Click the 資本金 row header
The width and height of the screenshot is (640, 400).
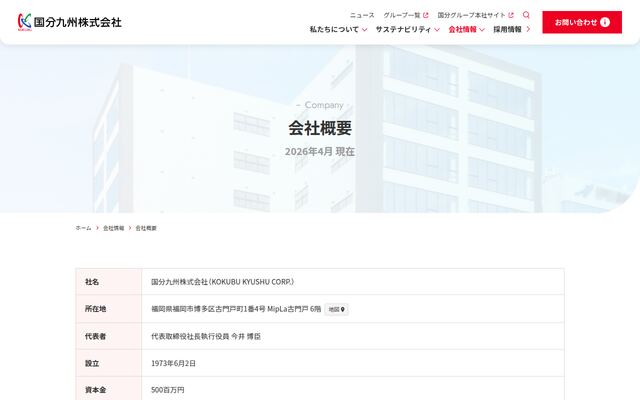coord(109,390)
